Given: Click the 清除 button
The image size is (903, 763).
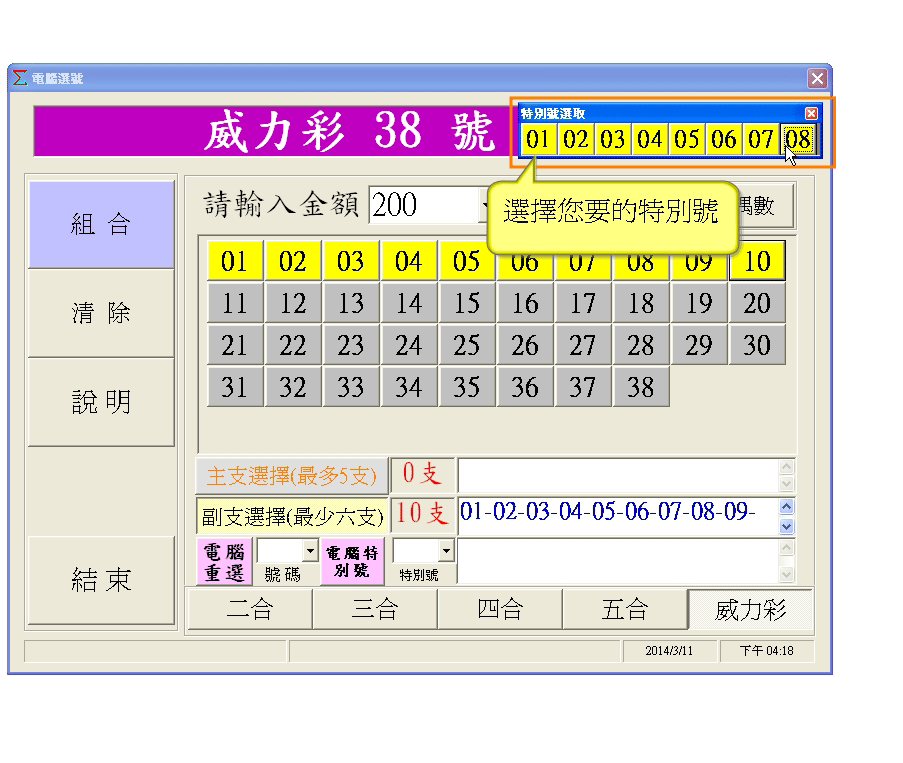Looking at the screenshot, I should [x=101, y=313].
